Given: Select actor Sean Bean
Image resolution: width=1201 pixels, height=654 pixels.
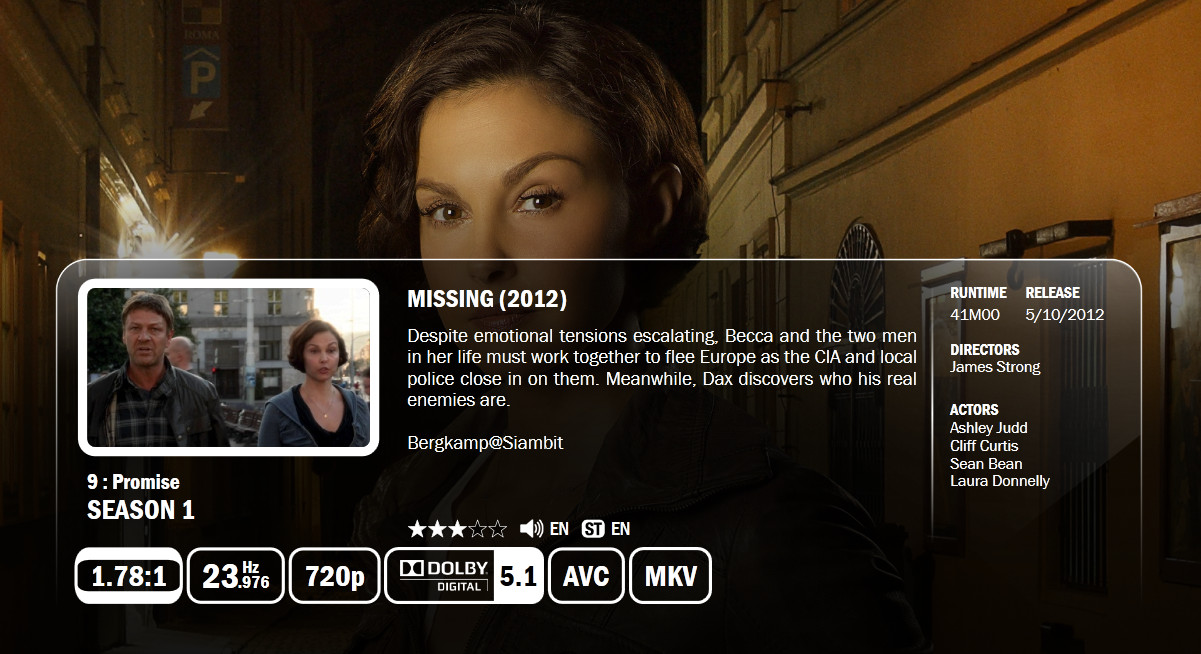Looking at the screenshot, I should click(x=986, y=463).
